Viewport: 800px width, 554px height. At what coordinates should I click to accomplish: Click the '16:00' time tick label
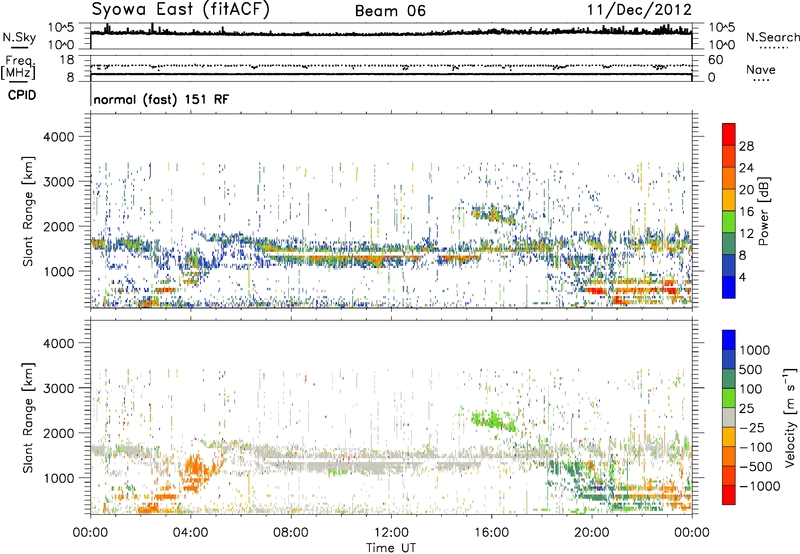[491, 533]
